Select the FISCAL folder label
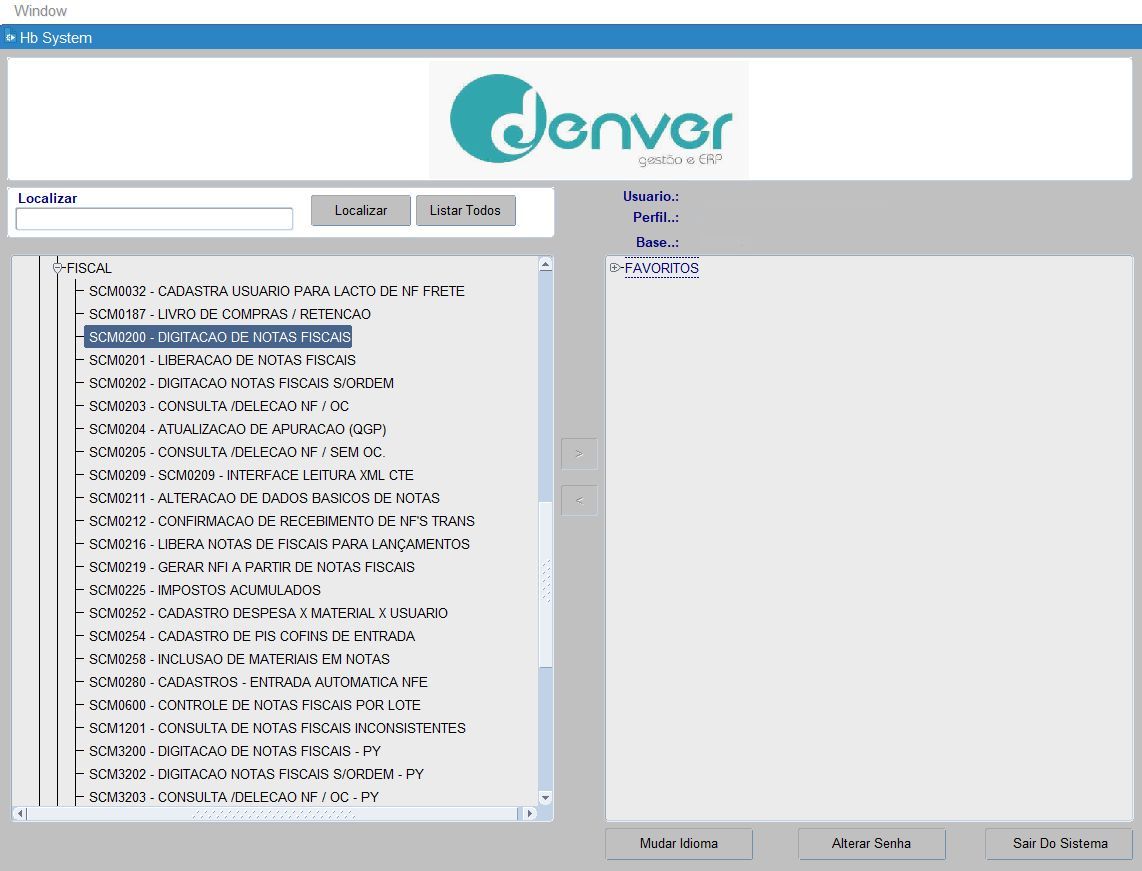The height and width of the screenshot is (871, 1142). tap(89, 268)
